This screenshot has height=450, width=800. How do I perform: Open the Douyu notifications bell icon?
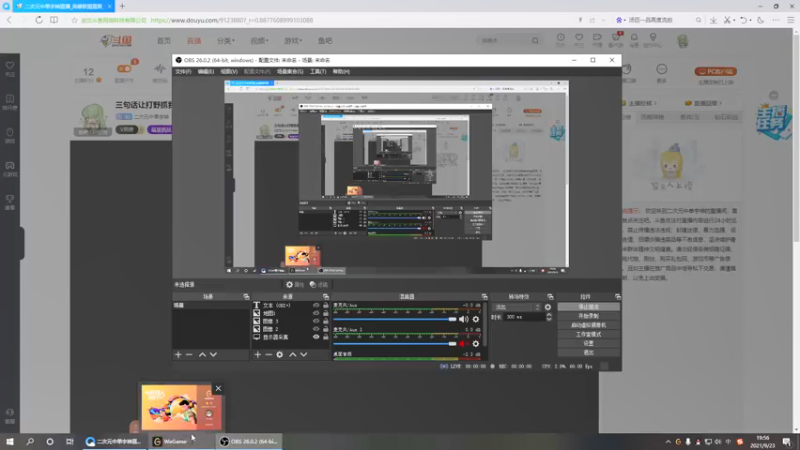pyautogui.click(x=634, y=38)
